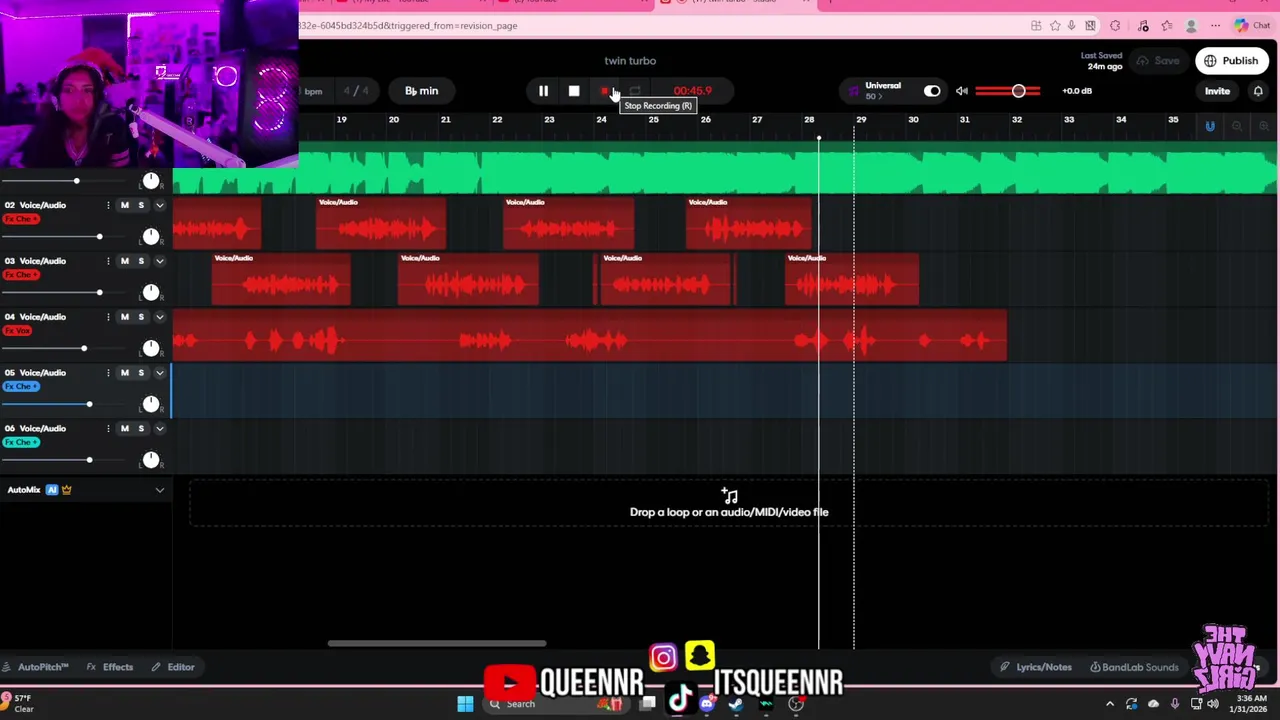Open the Lyrics/Notes panel
This screenshot has height=720, width=1280.
[1036, 667]
